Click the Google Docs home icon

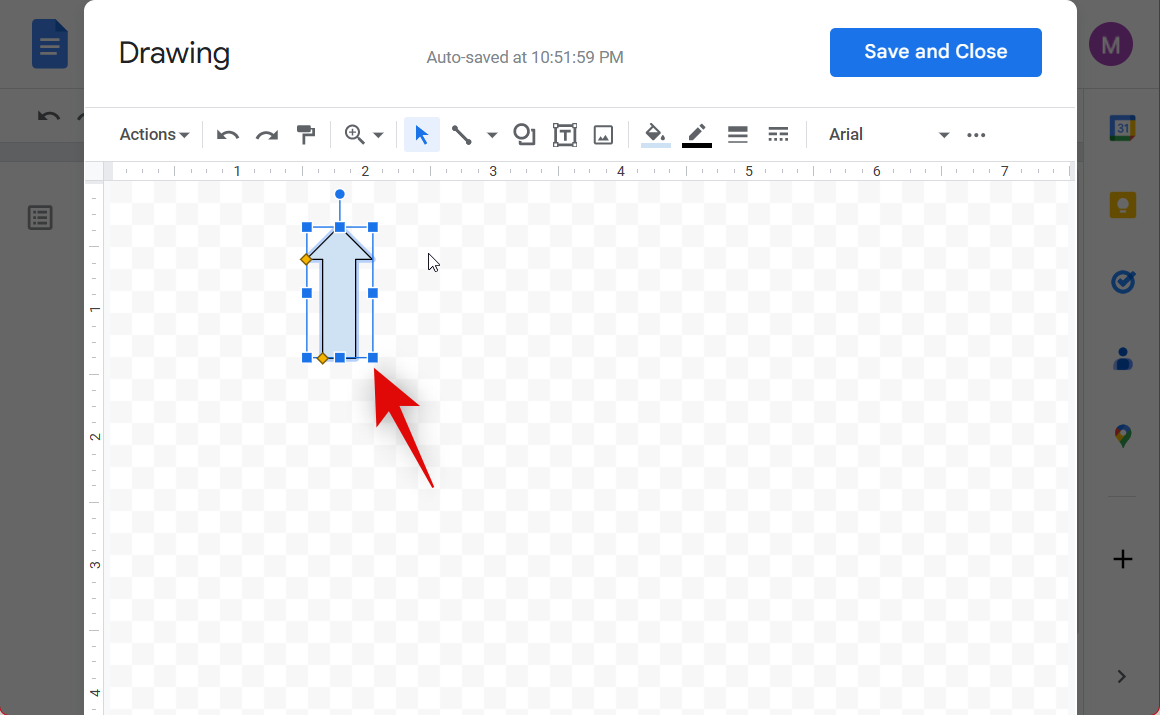coord(50,44)
